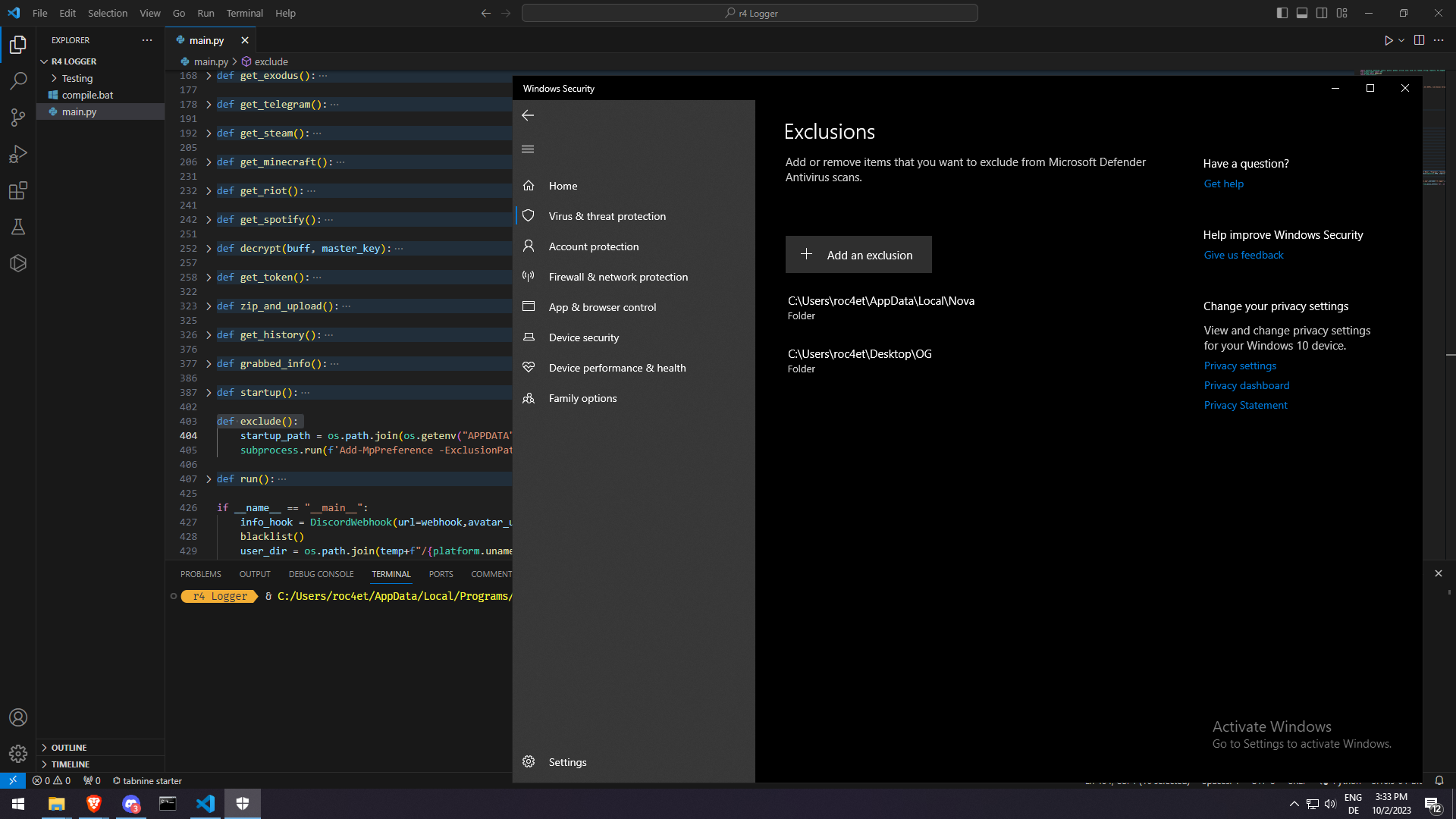Open the Windows Security hamburger menu
This screenshot has height=819, width=1456.
coord(528,149)
